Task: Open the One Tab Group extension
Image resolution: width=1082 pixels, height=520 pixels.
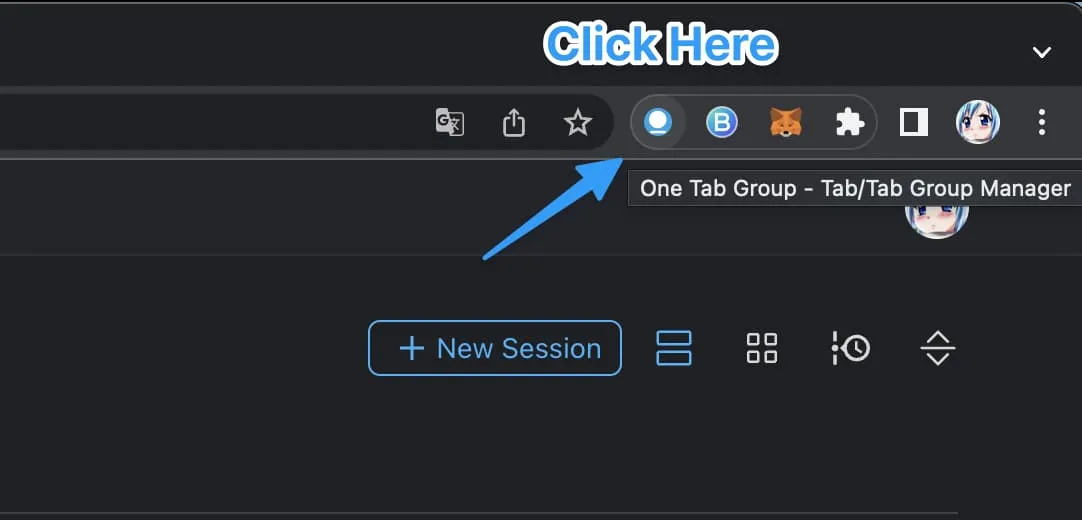Action: pos(658,122)
